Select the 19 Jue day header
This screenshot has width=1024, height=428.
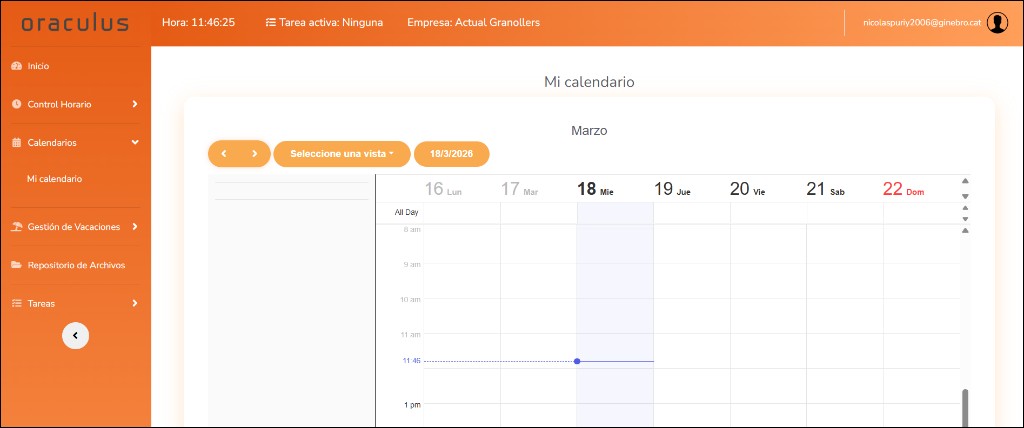(673, 189)
